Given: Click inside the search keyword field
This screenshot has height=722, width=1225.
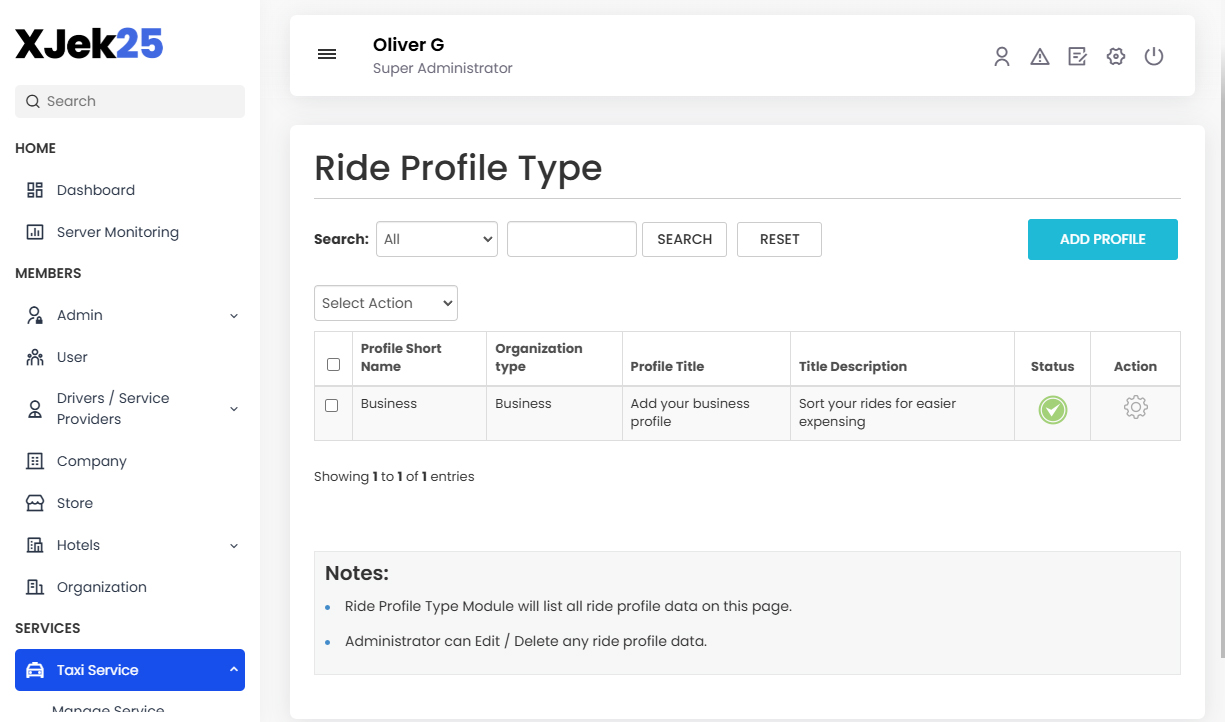Looking at the screenshot, I should point(571,239).
